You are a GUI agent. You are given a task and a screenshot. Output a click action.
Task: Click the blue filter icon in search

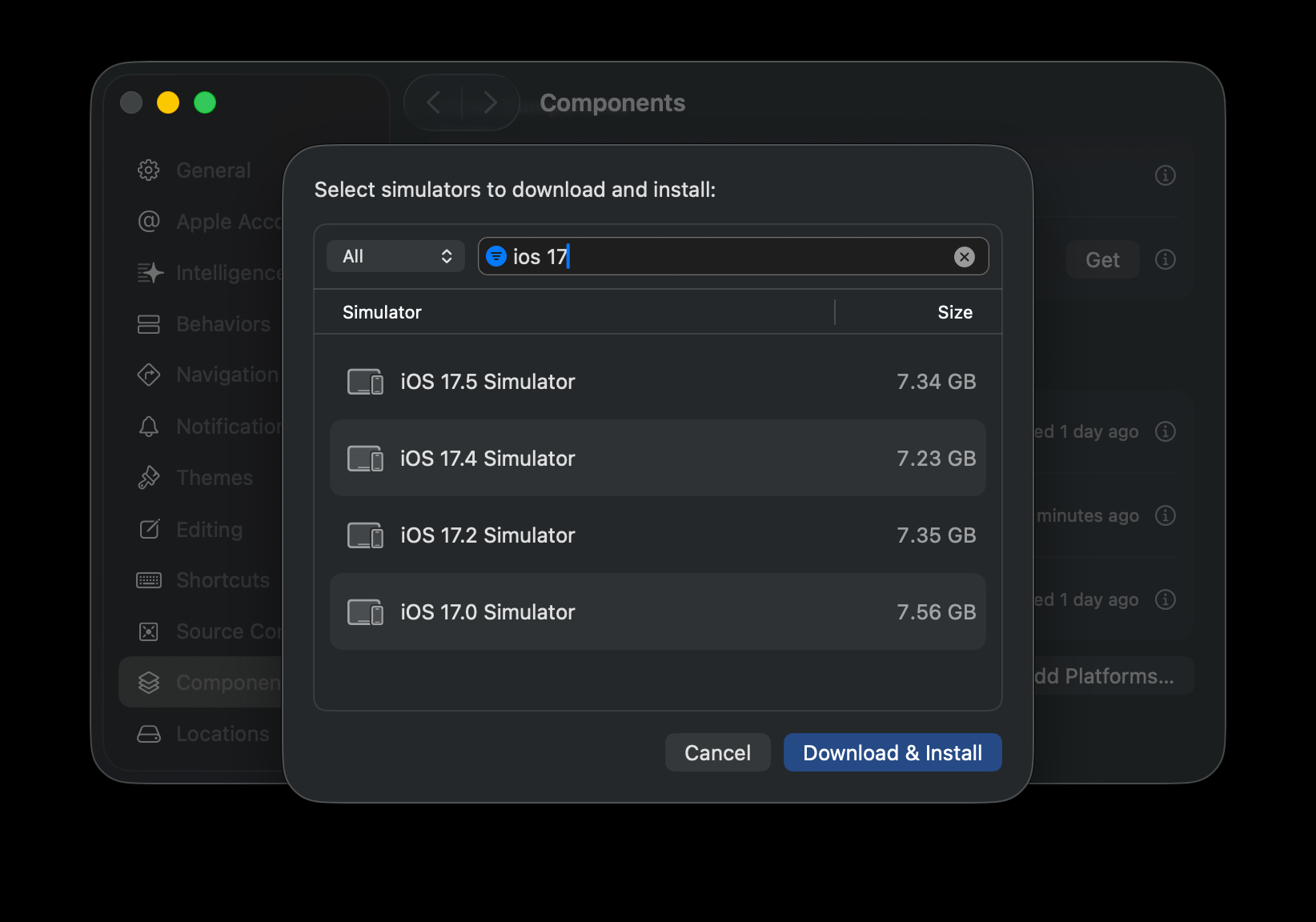(x=496, y=257)
